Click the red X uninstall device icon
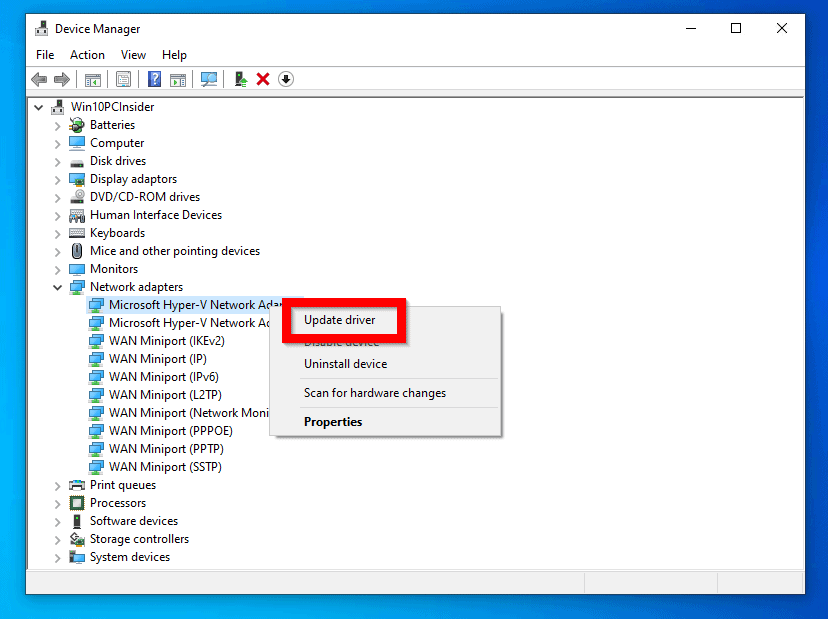The image size is (828, 619). [x=263, y=79]
